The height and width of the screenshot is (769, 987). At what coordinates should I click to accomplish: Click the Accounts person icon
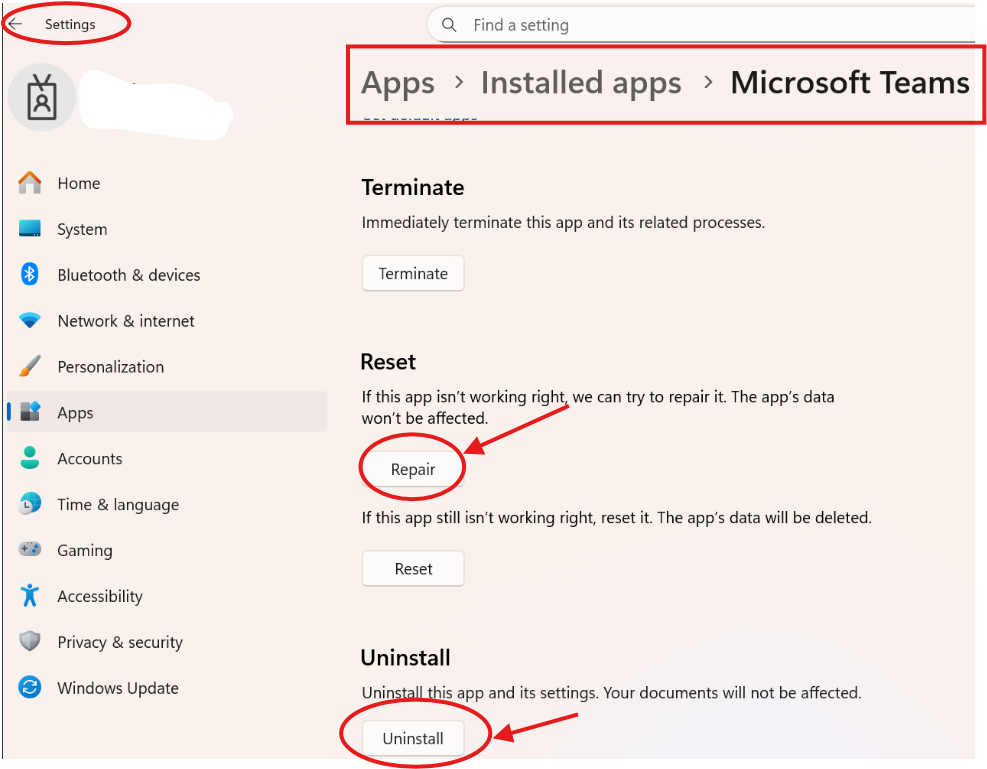30,457
